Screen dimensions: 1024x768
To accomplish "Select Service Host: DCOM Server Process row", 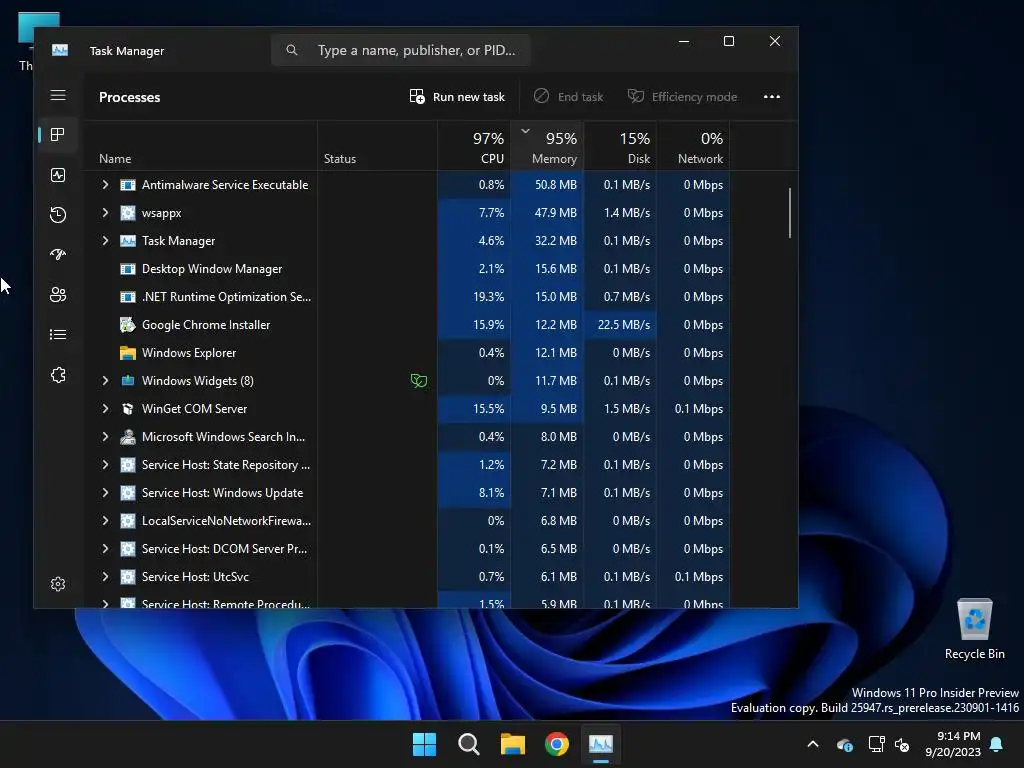I will [408, 549].
